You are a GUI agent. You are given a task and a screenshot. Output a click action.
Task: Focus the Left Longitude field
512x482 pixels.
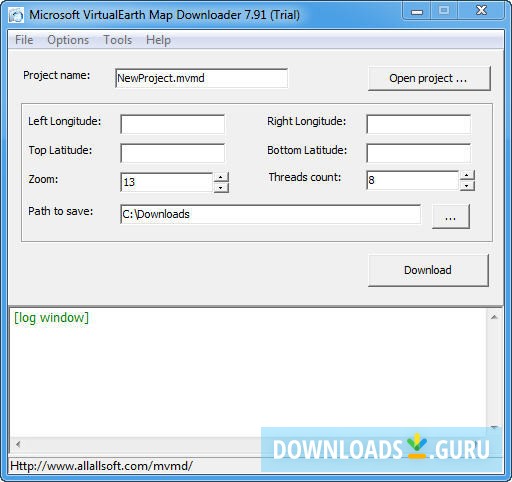172,124
